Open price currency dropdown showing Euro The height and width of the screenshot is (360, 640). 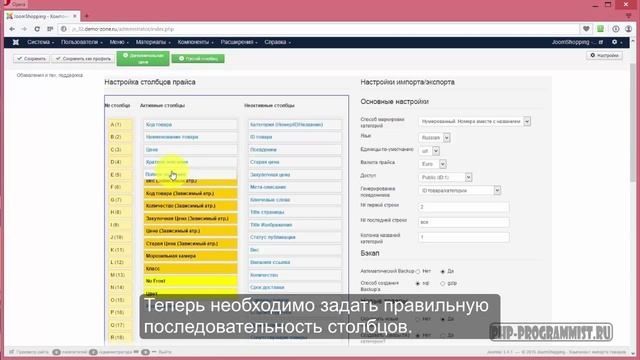pos(432,164)
